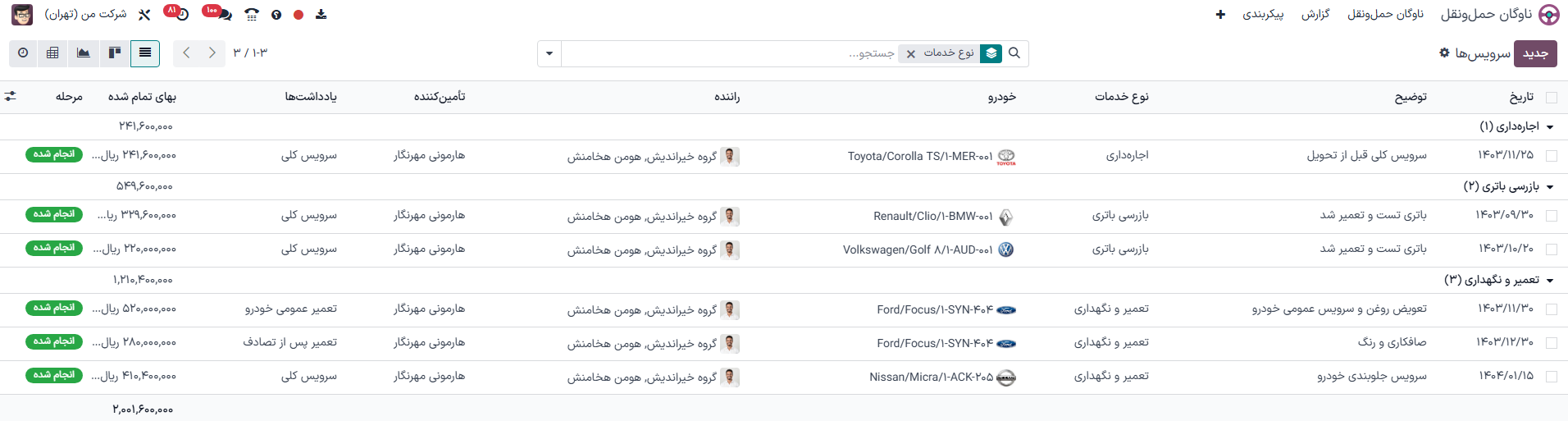Click the جدید button to create a service
This screenshot has width=1568, height=421.
[1534, 53]
